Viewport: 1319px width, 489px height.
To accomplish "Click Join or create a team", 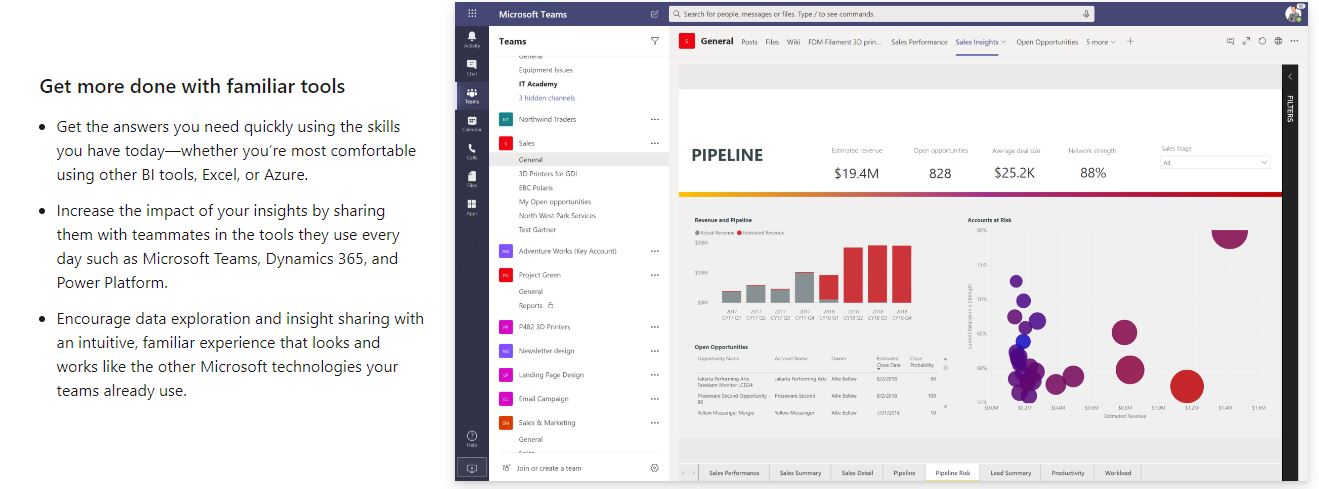I will pos(548,468).
